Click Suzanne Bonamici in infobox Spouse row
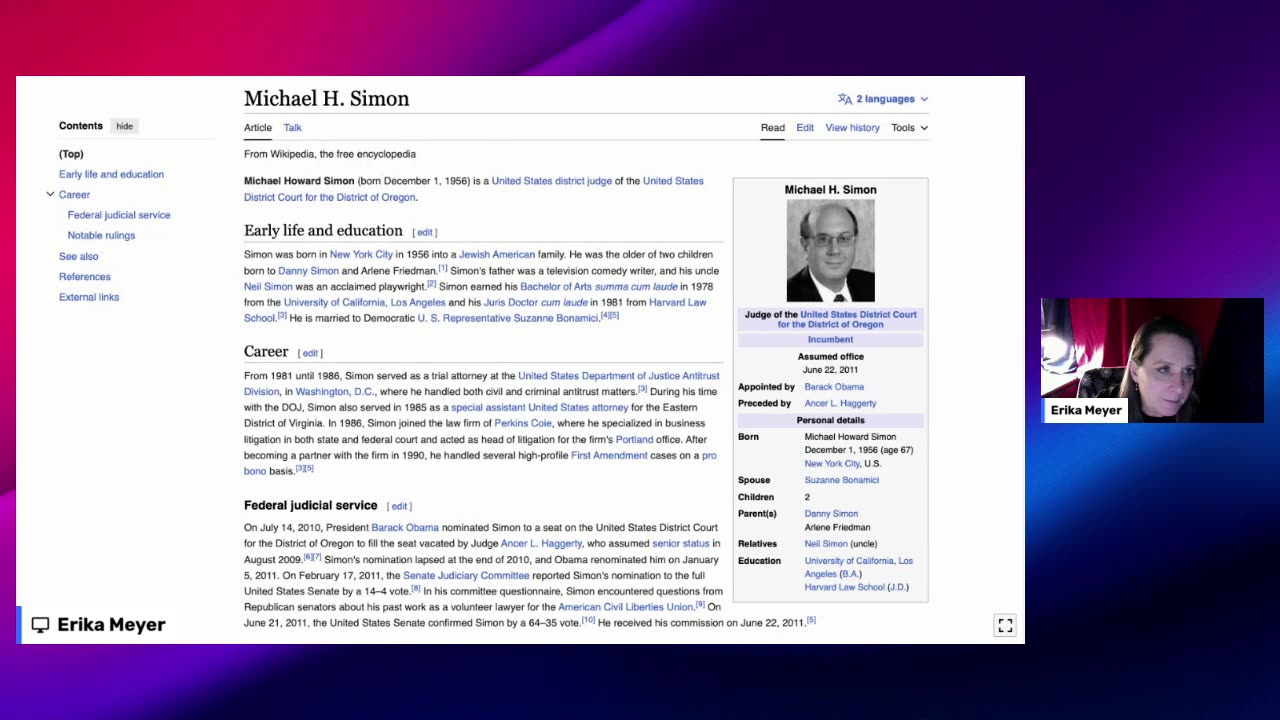This screenshot has height=720, width=1280. tap(841, 480)
